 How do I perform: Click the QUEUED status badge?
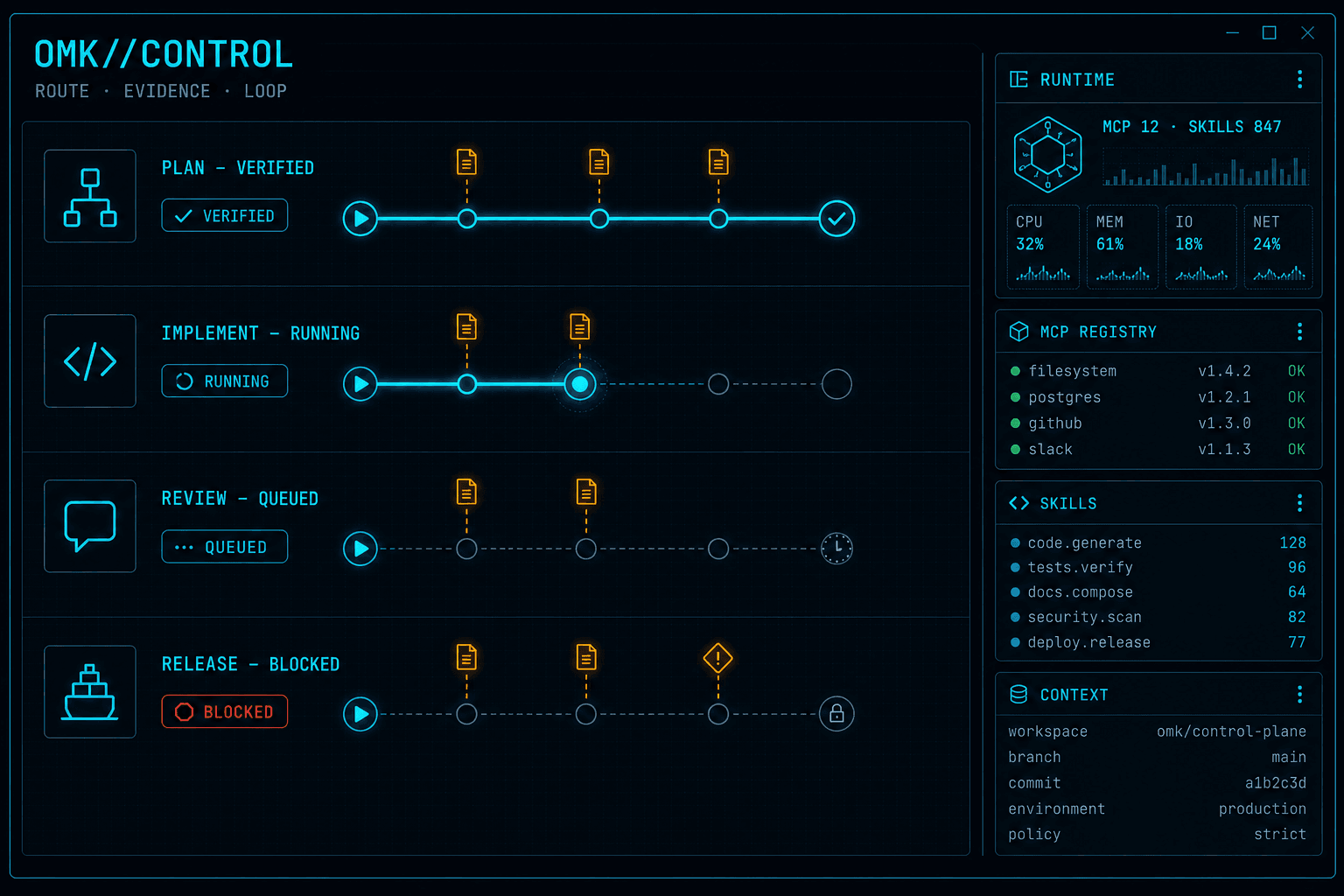click(225, 547)
